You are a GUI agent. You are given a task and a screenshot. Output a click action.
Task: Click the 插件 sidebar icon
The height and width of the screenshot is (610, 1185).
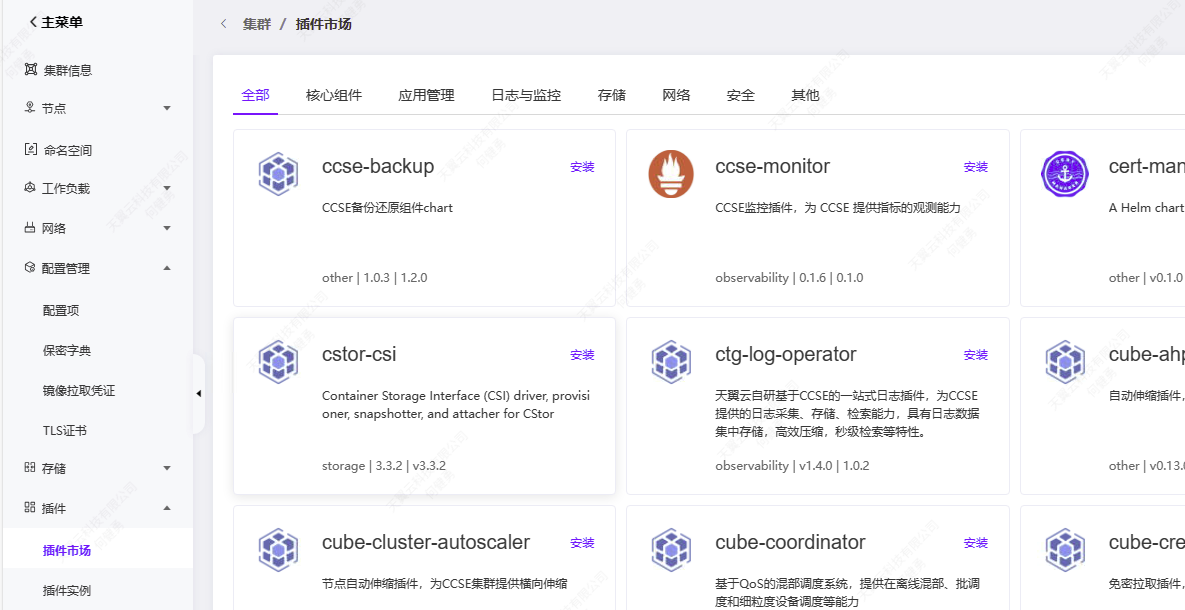[29, 507]
